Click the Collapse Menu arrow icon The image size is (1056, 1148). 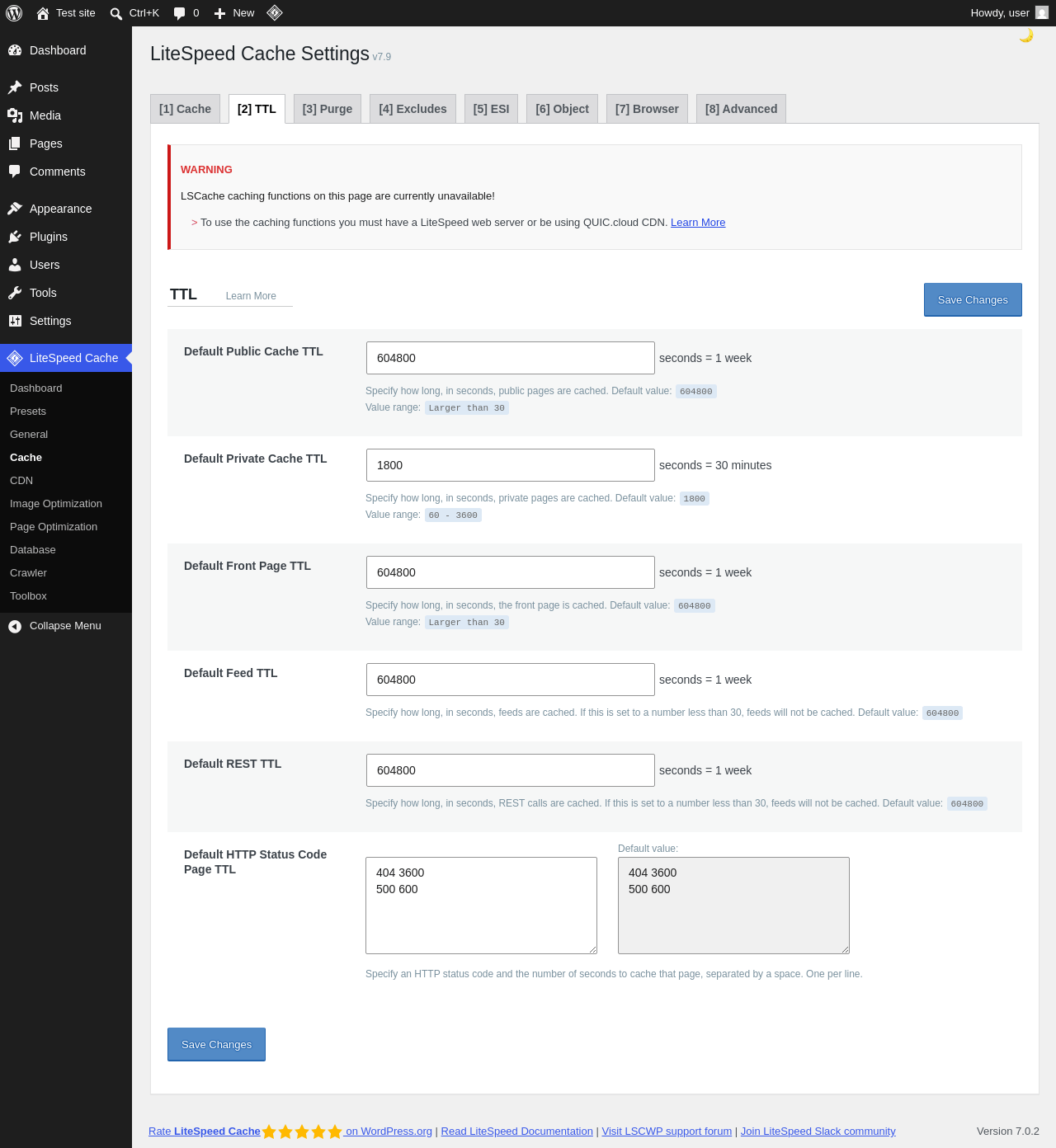tap(15, 626)
